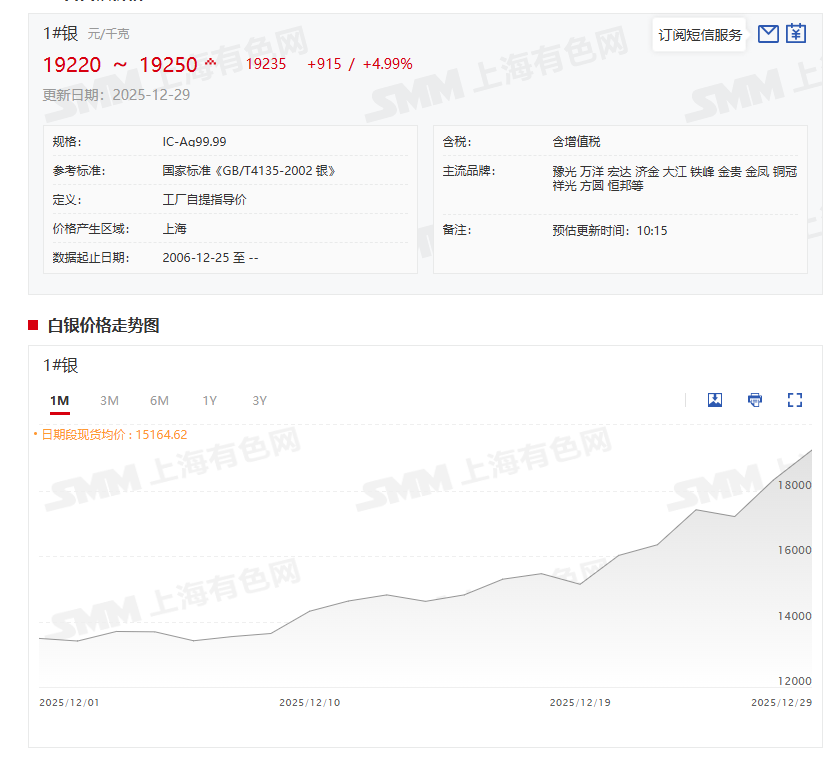Expand the chart to fullscreen

[x=795, y=400]
